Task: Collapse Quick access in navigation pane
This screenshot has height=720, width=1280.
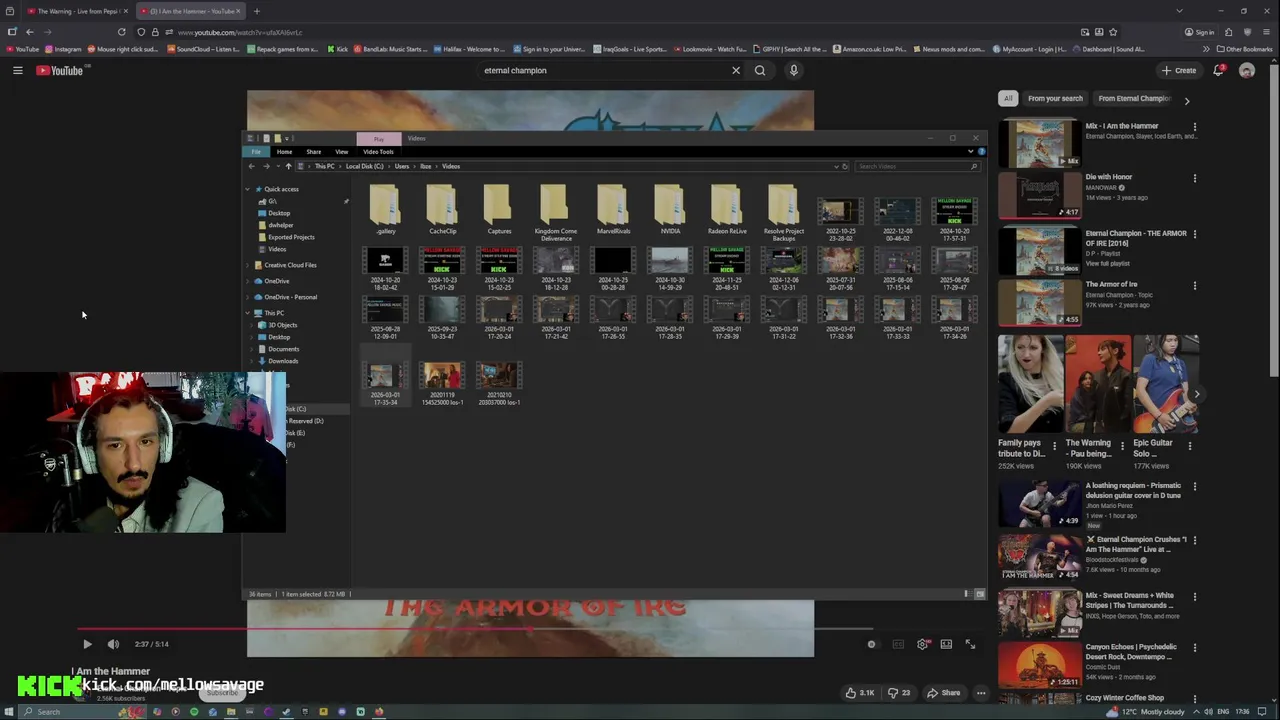Action: coord(248,189)
